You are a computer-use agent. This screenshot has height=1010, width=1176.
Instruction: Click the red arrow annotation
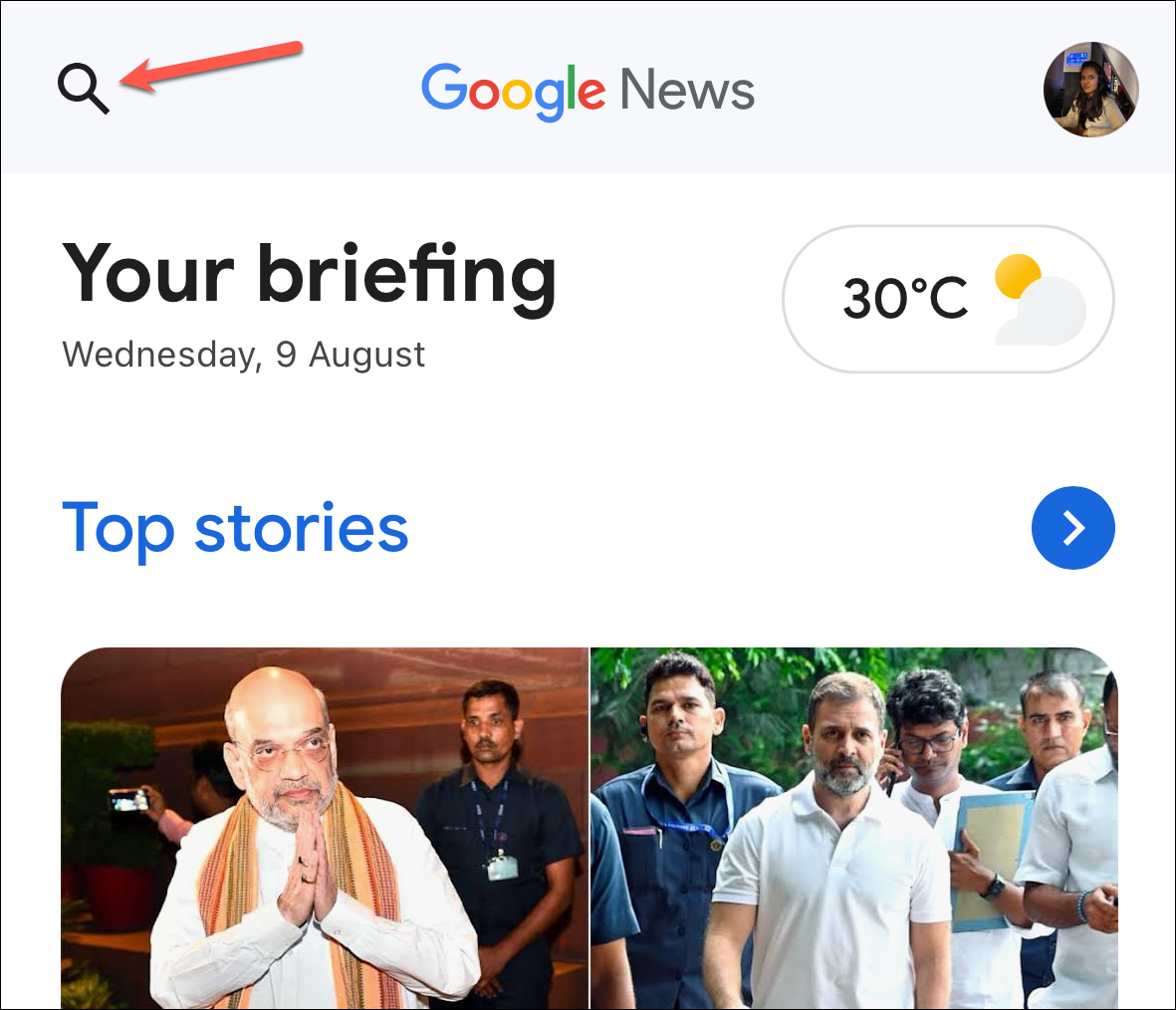tap(211, 67)
